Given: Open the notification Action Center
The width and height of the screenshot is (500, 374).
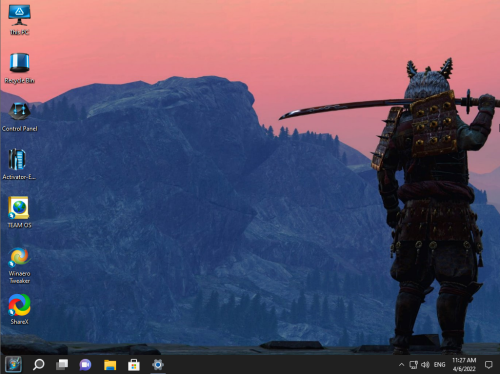Looking at the screenshot, I should point(488,365).
